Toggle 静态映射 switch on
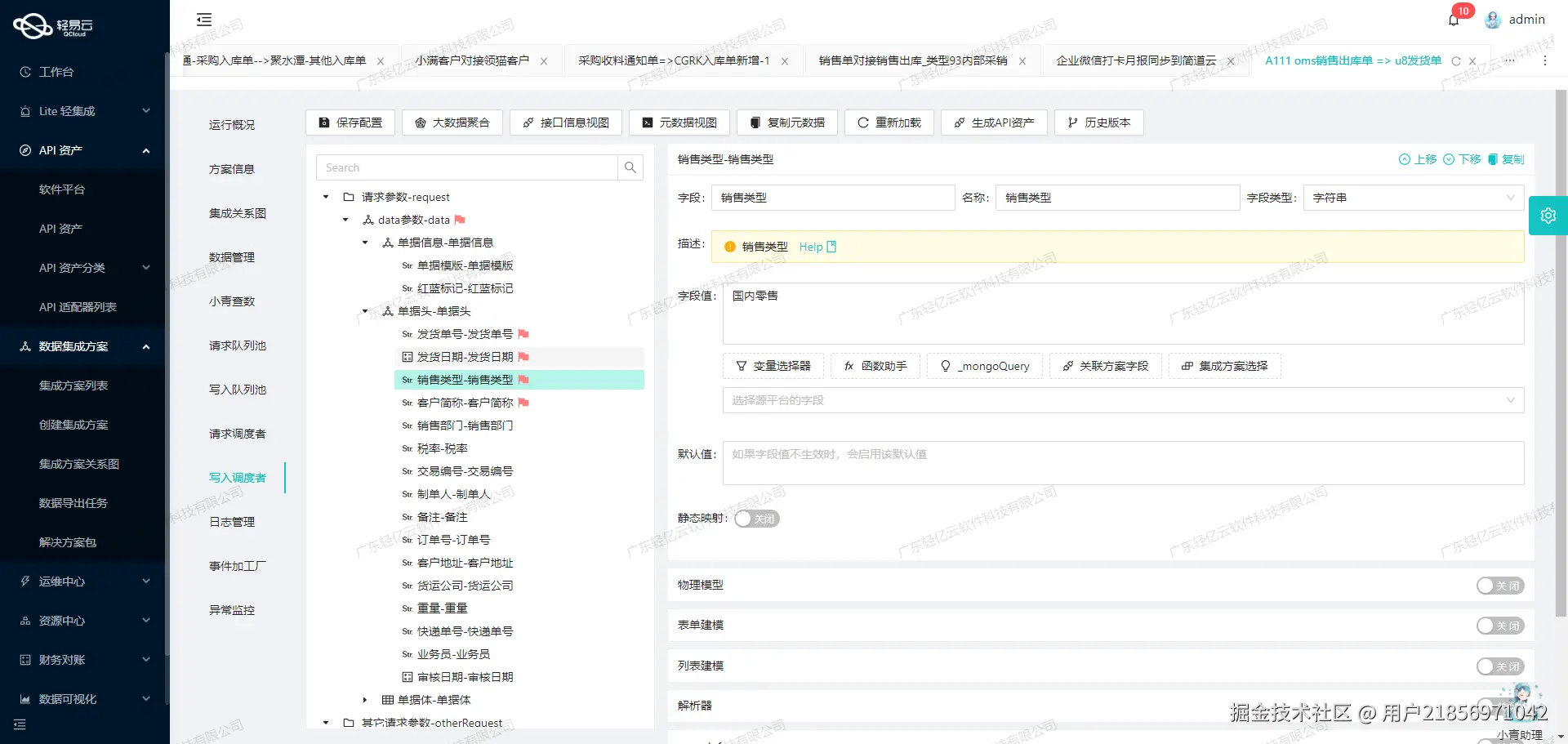Image resolution: width=1568 pixels, height=744 pixels. pos(755,519)
